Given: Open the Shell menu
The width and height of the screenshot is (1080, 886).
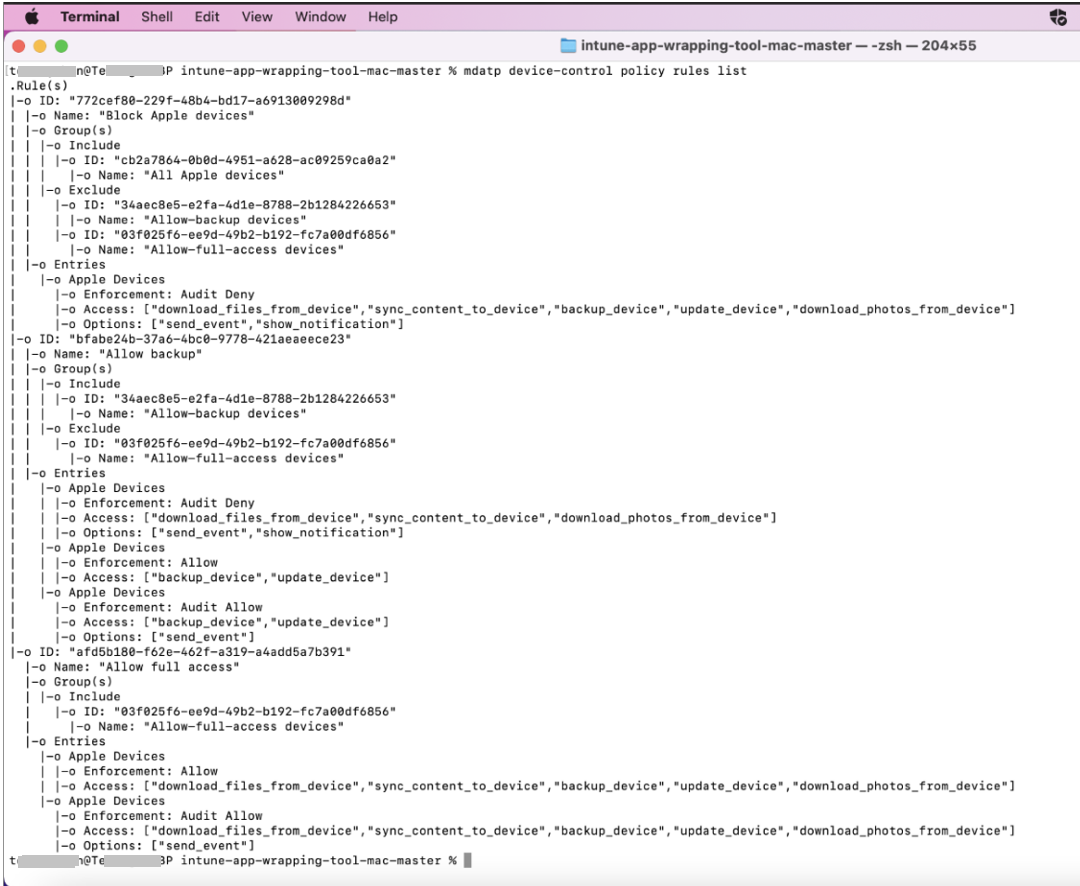Looking at the screenshot, I should click(x=157, y=17).
